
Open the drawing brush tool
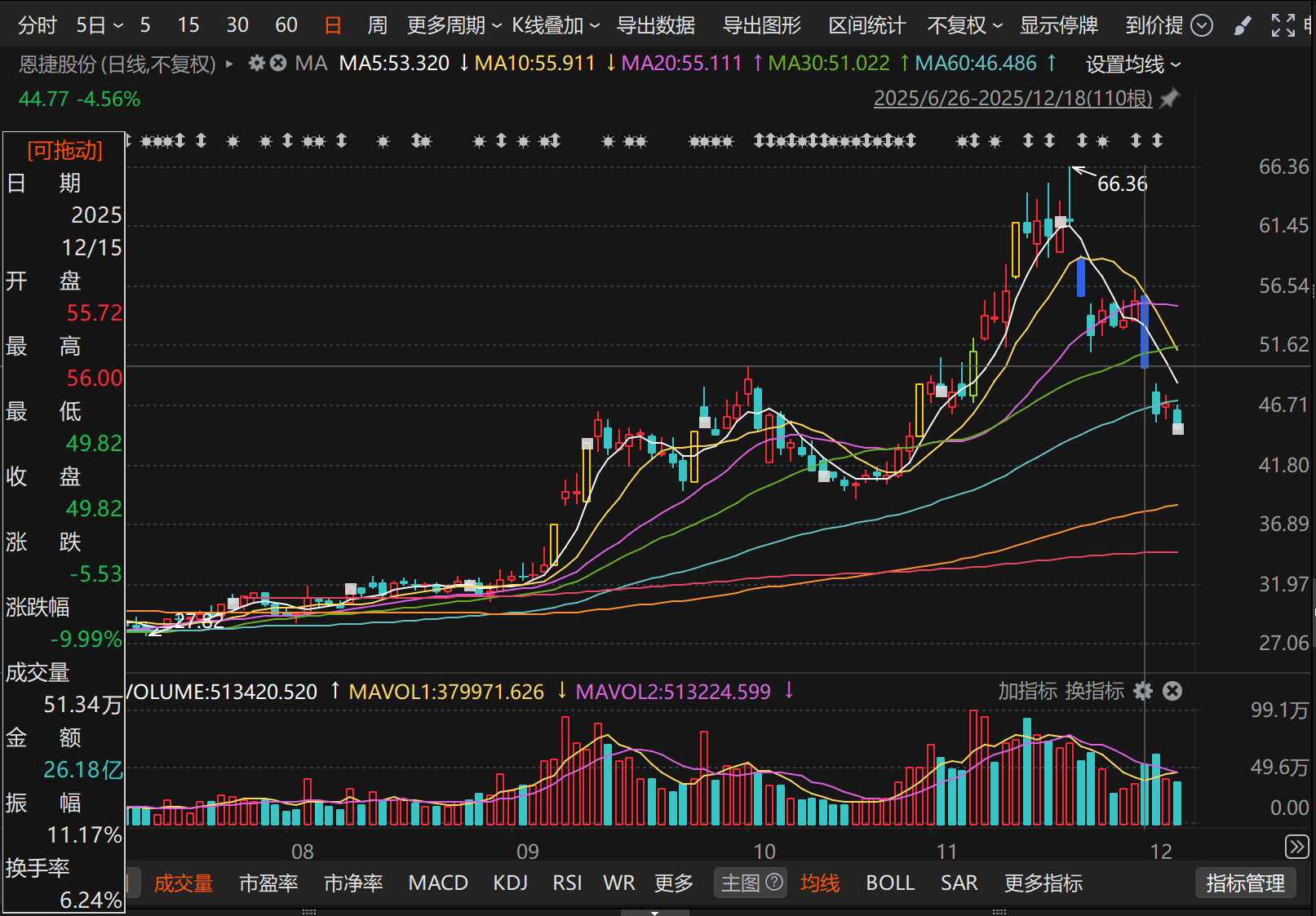point(1242,26)
